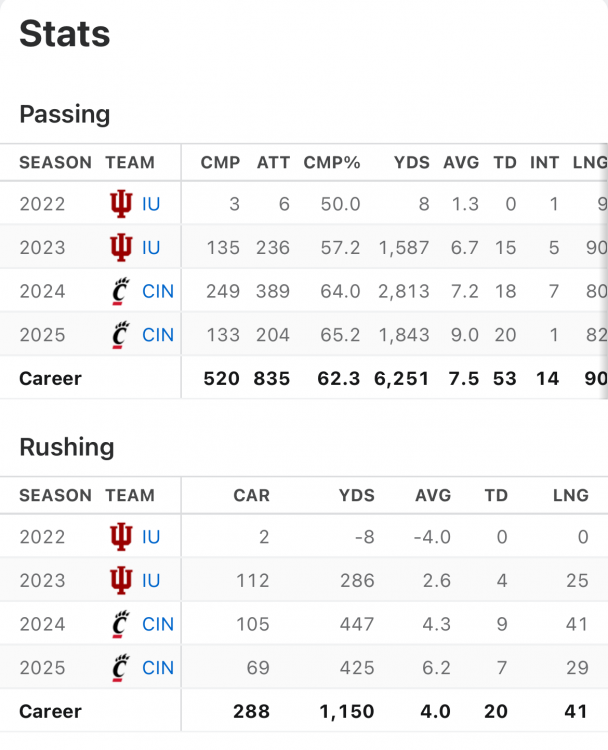
Task: Click the CAR column header in Rushing table
Action: click(251, 495)
